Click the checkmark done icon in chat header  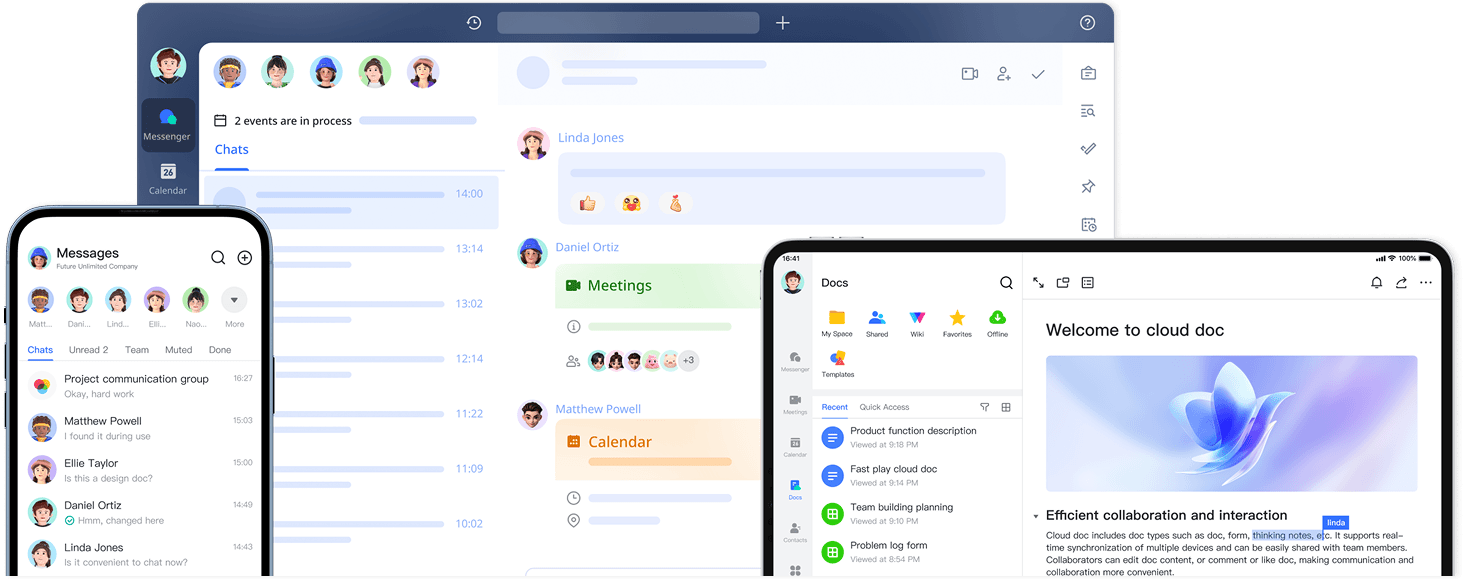[x=1038, y=74]
